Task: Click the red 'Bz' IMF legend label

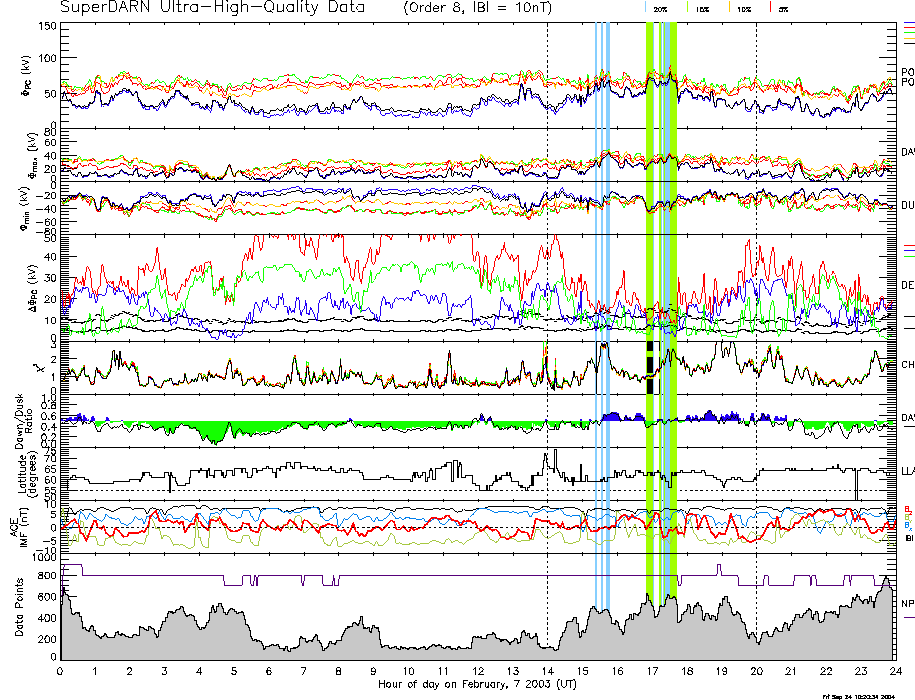Action: (x=908, y=509)
